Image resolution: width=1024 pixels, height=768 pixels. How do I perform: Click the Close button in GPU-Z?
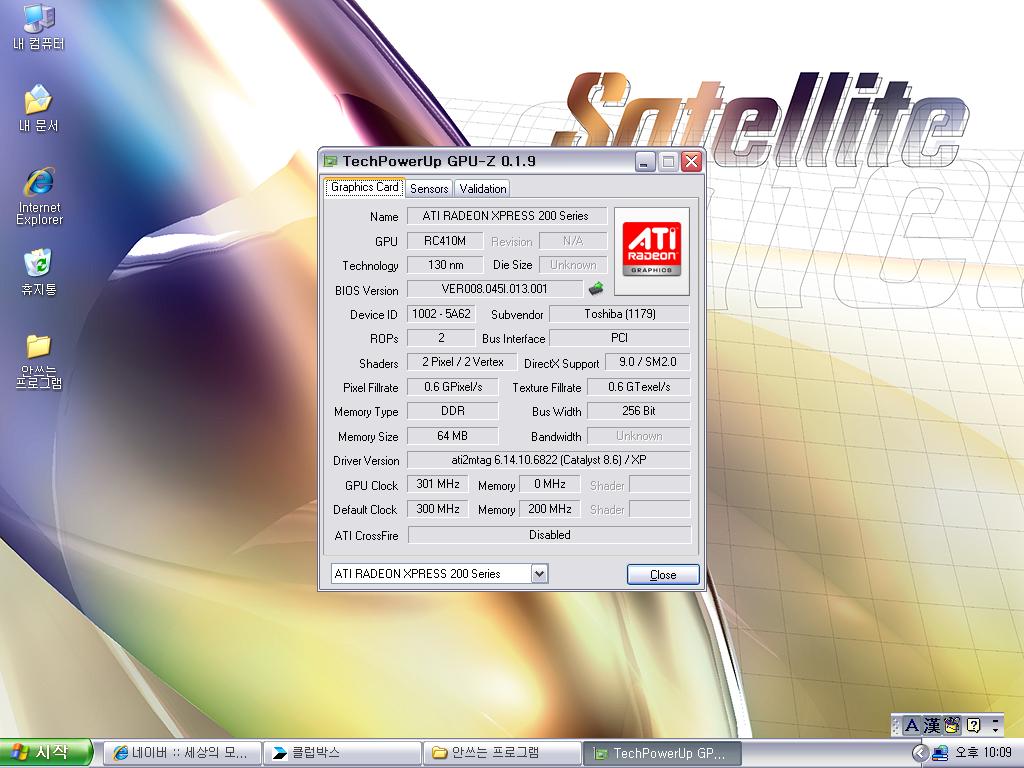663,575
